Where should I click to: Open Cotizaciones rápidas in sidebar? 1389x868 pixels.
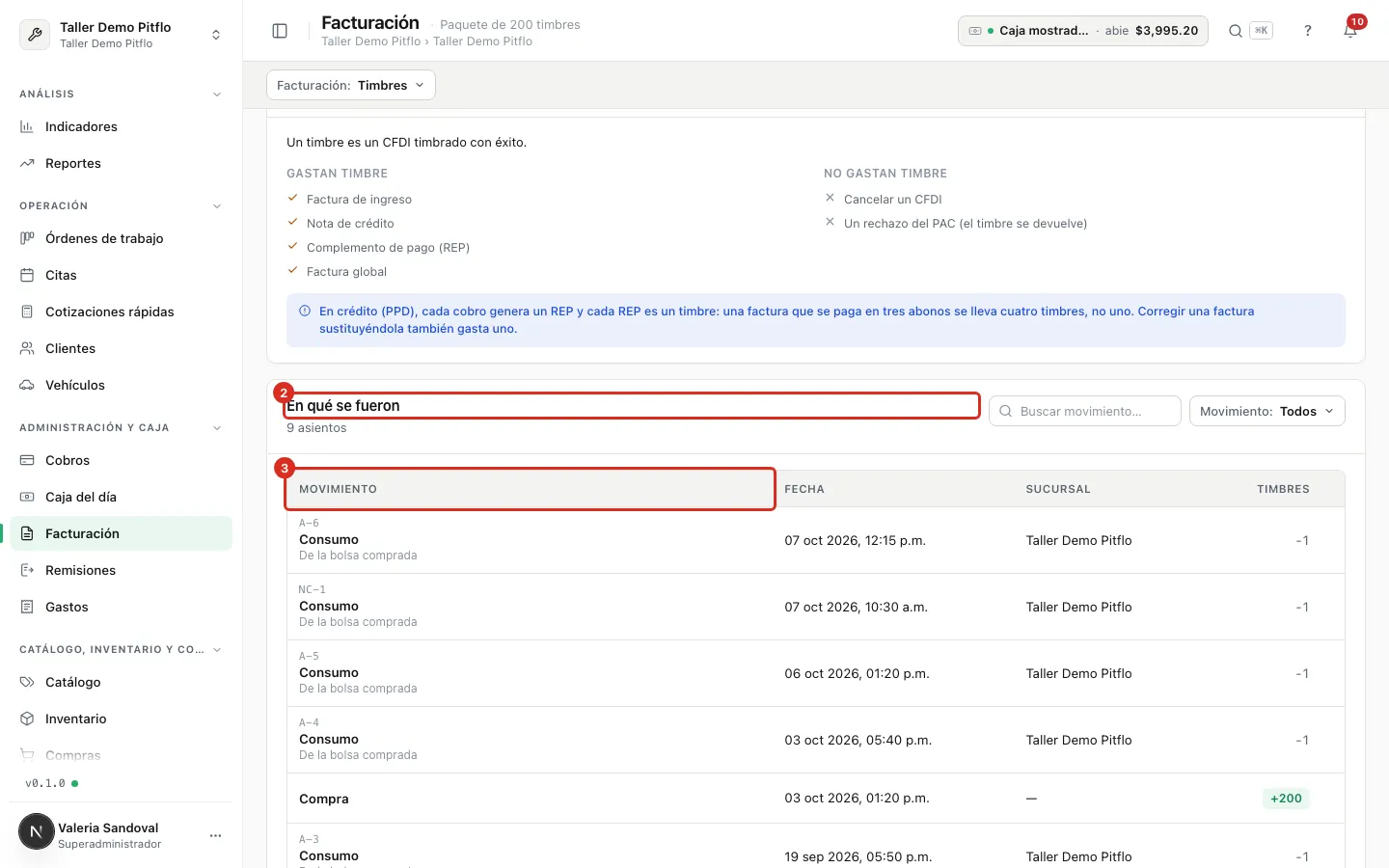point(122,312)
